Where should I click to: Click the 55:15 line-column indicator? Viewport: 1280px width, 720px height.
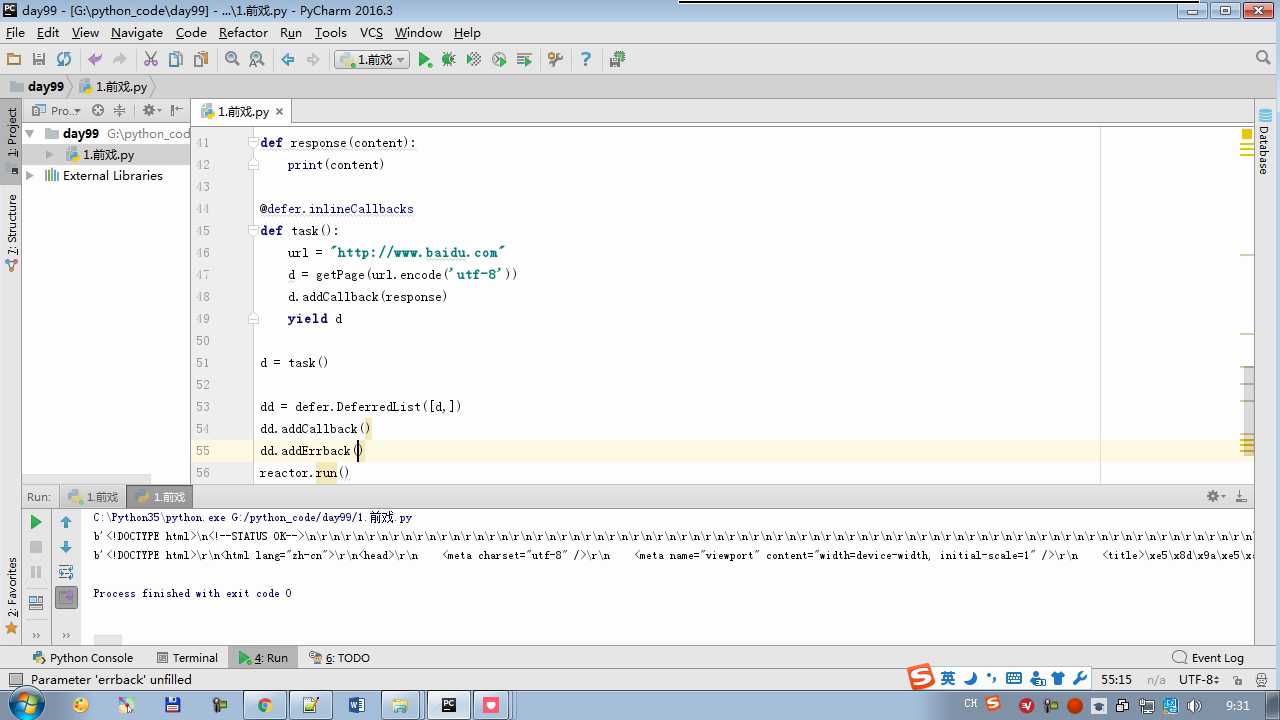coord(1116,680)
